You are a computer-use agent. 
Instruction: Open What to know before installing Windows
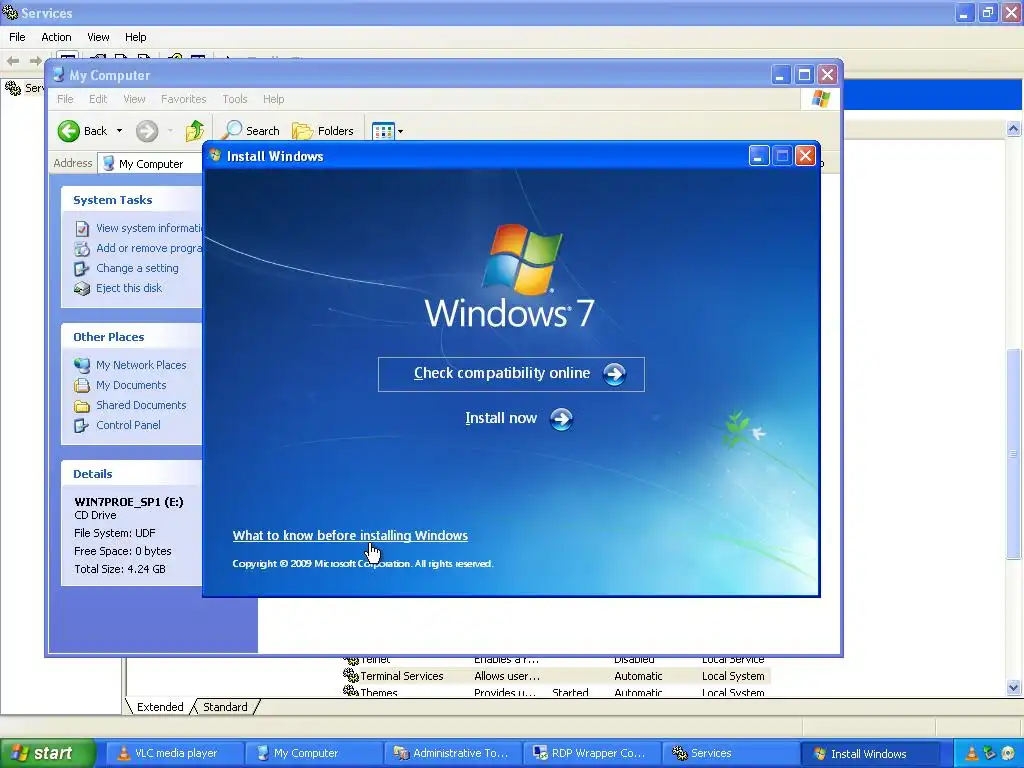(x=350, y=536)
